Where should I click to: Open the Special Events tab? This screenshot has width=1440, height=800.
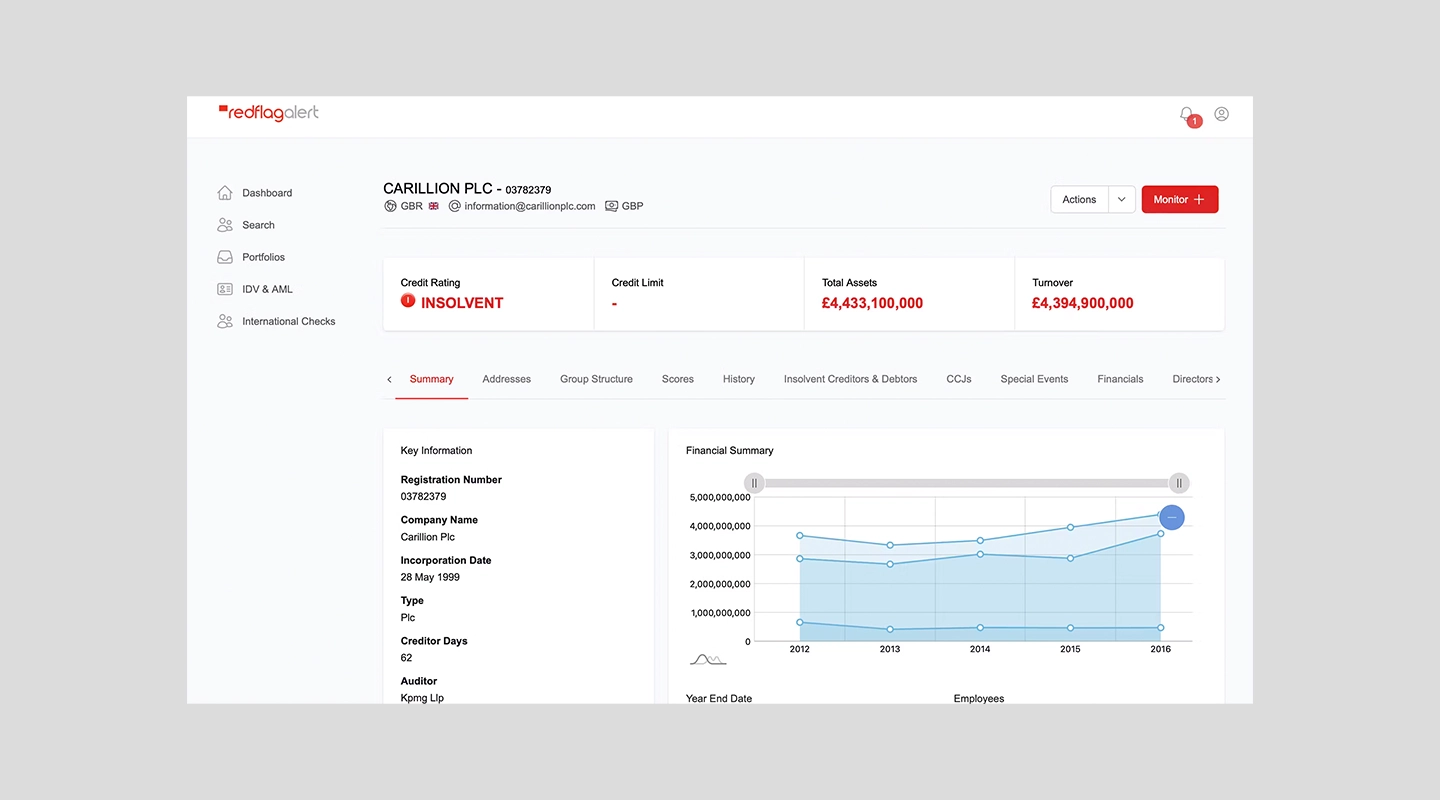(1034, 379)
